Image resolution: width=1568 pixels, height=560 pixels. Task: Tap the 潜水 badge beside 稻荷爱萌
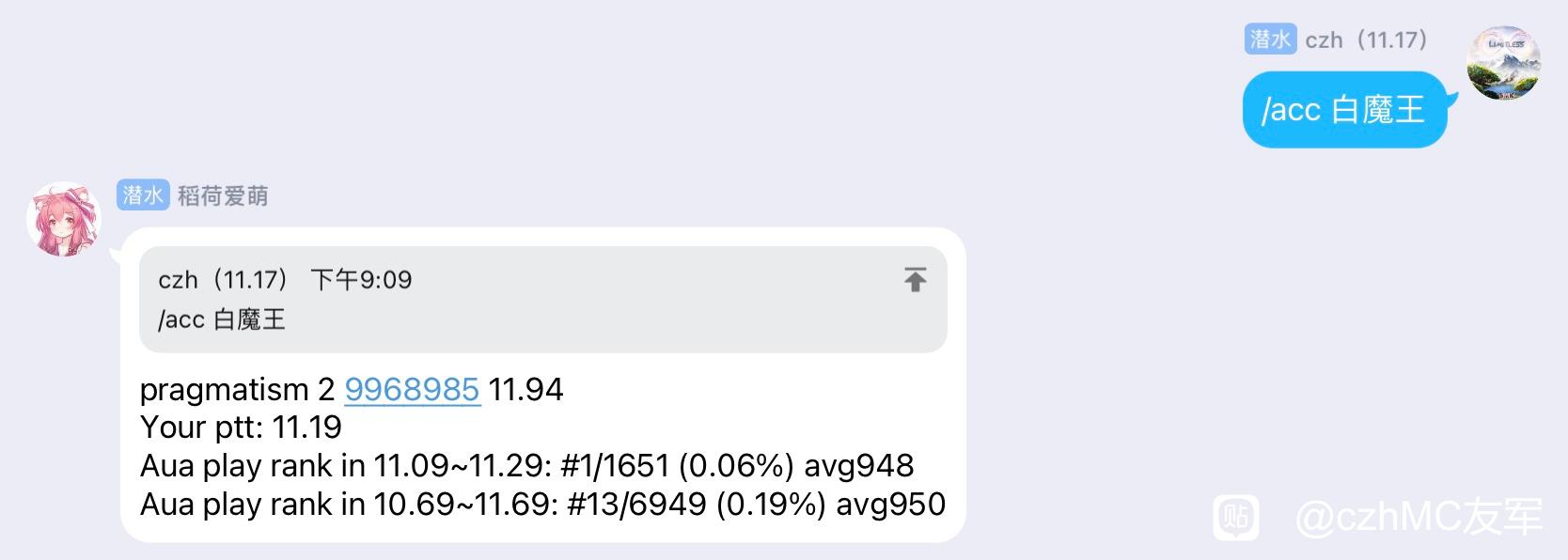point(143,195)
